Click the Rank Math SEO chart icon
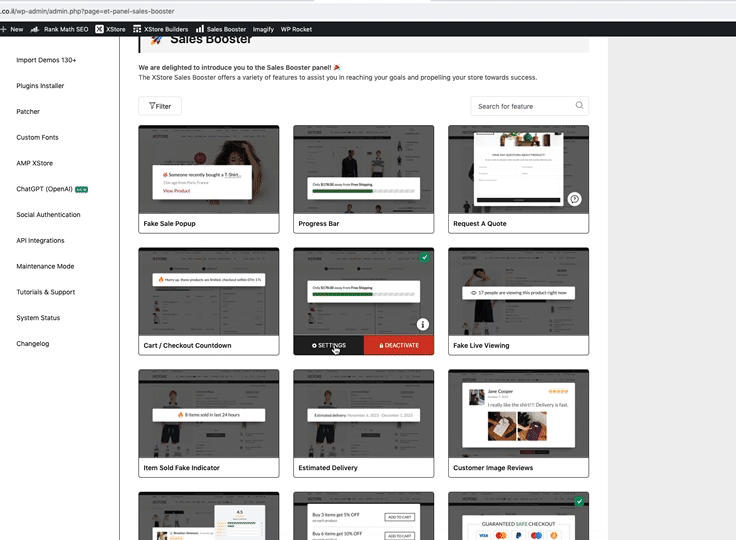 coord(35,29)
